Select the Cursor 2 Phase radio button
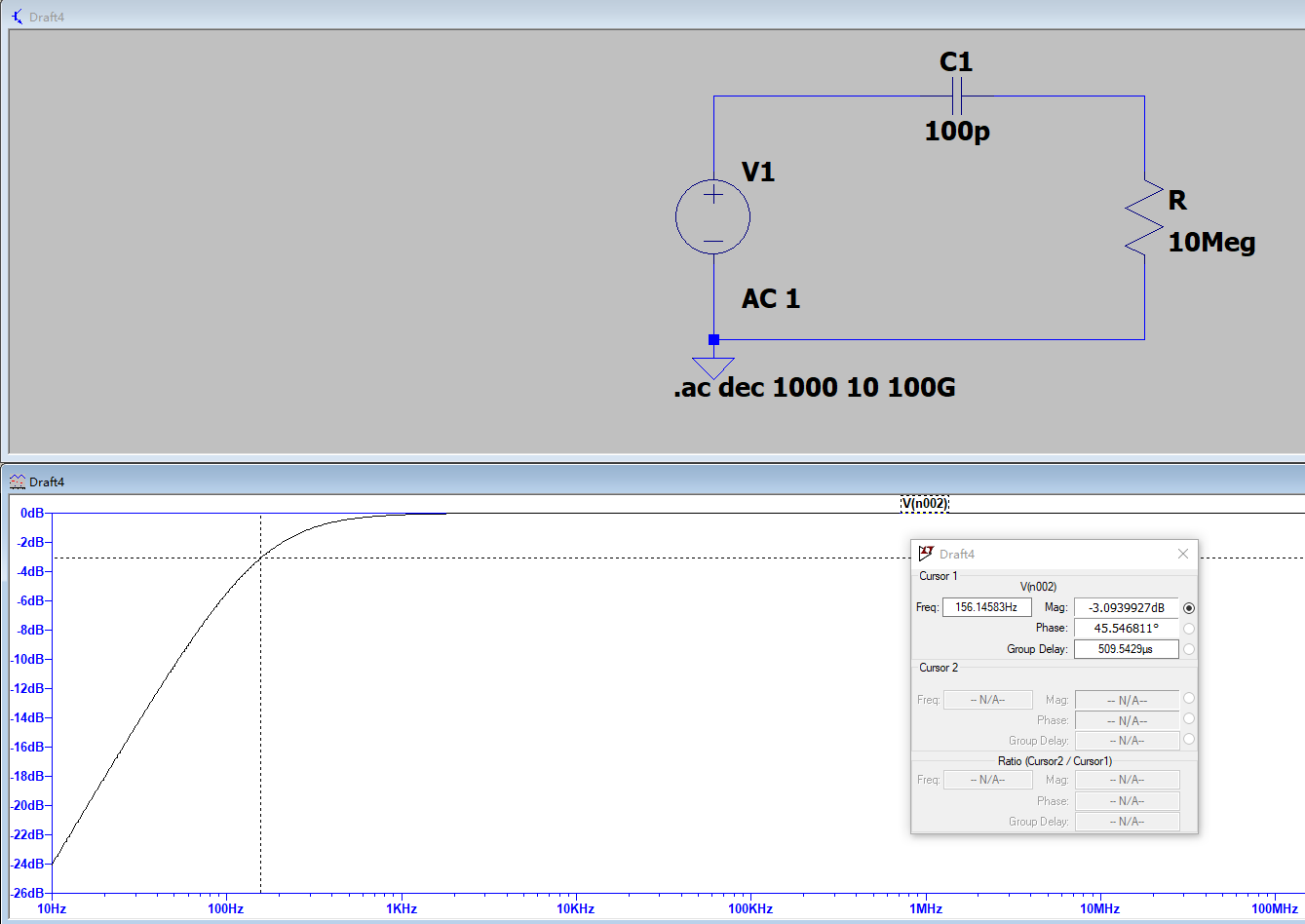This screenshot has height=924, width=1305. coord(1189,719)
